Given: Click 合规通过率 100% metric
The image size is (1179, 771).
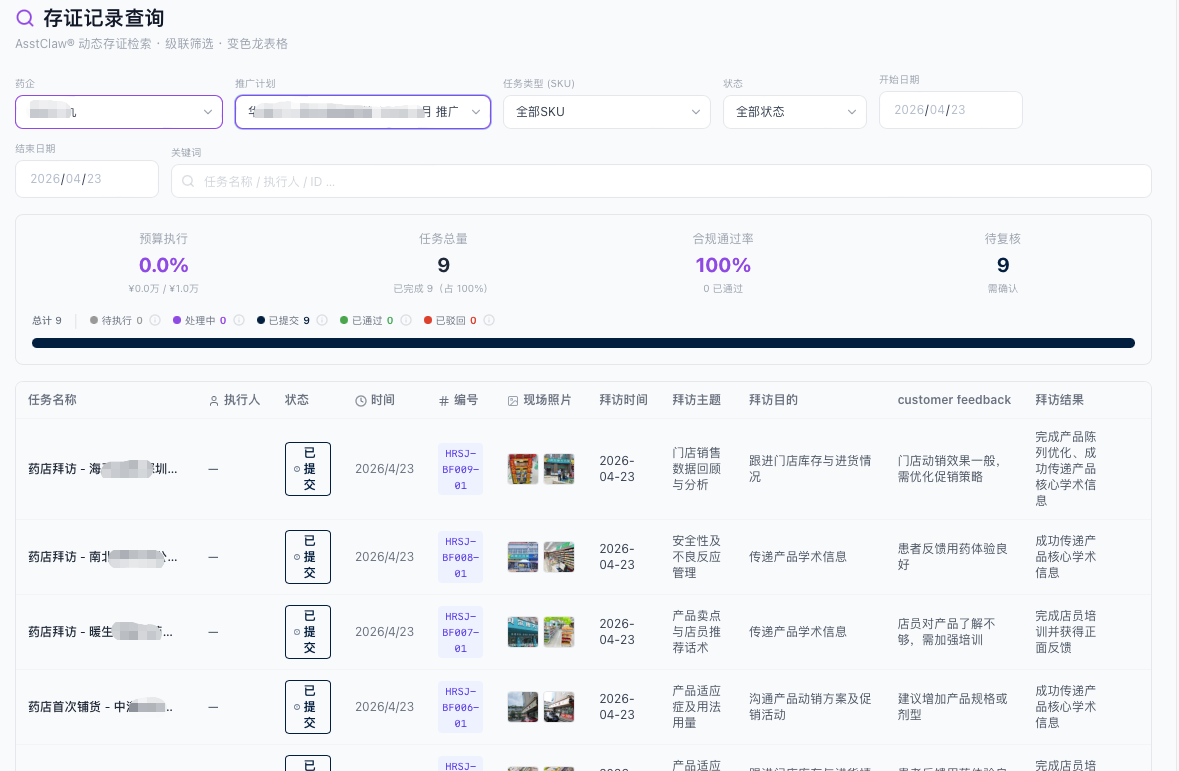Looking at the screenshot, I should pos(723,265).
